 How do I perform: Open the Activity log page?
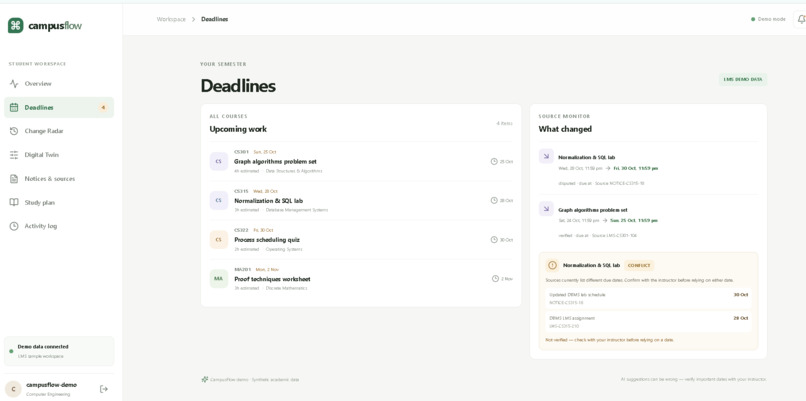pyautogui.click(x=59, y=226)
